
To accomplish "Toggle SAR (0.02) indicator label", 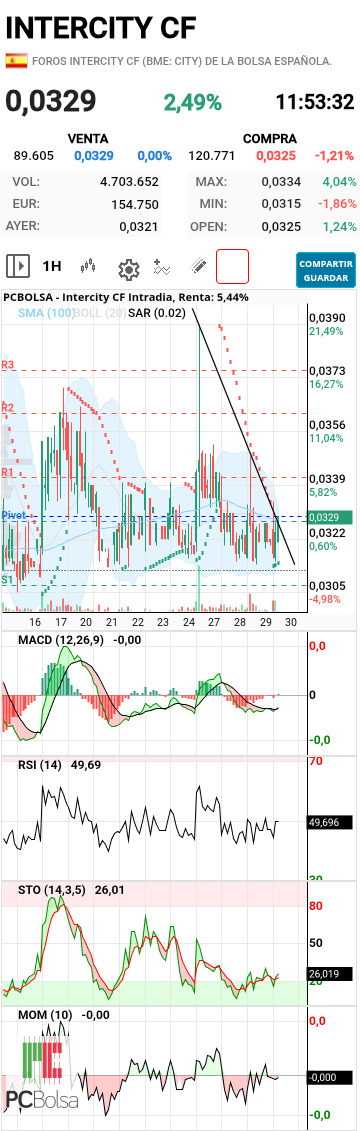I will coord(157,313).
